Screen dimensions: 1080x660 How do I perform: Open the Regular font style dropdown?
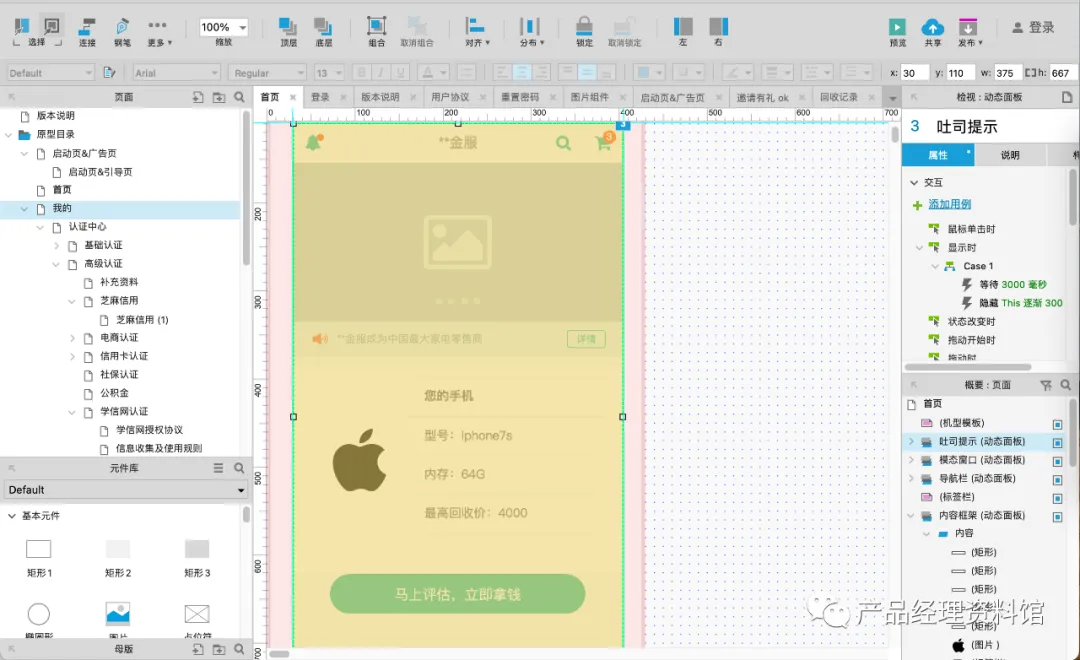(x=267, y=72)
